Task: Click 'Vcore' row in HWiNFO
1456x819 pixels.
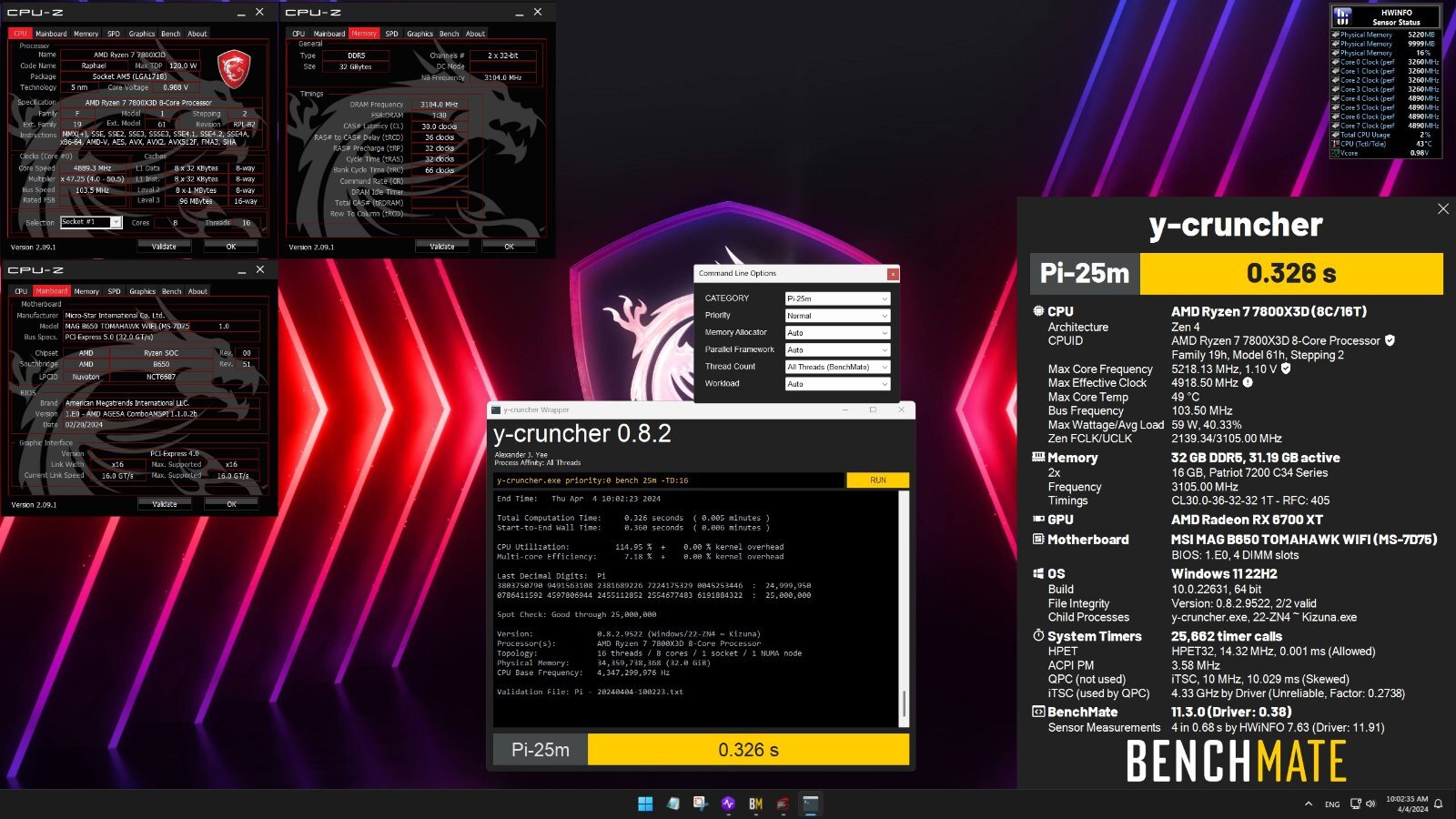Action: point(1384,153)
